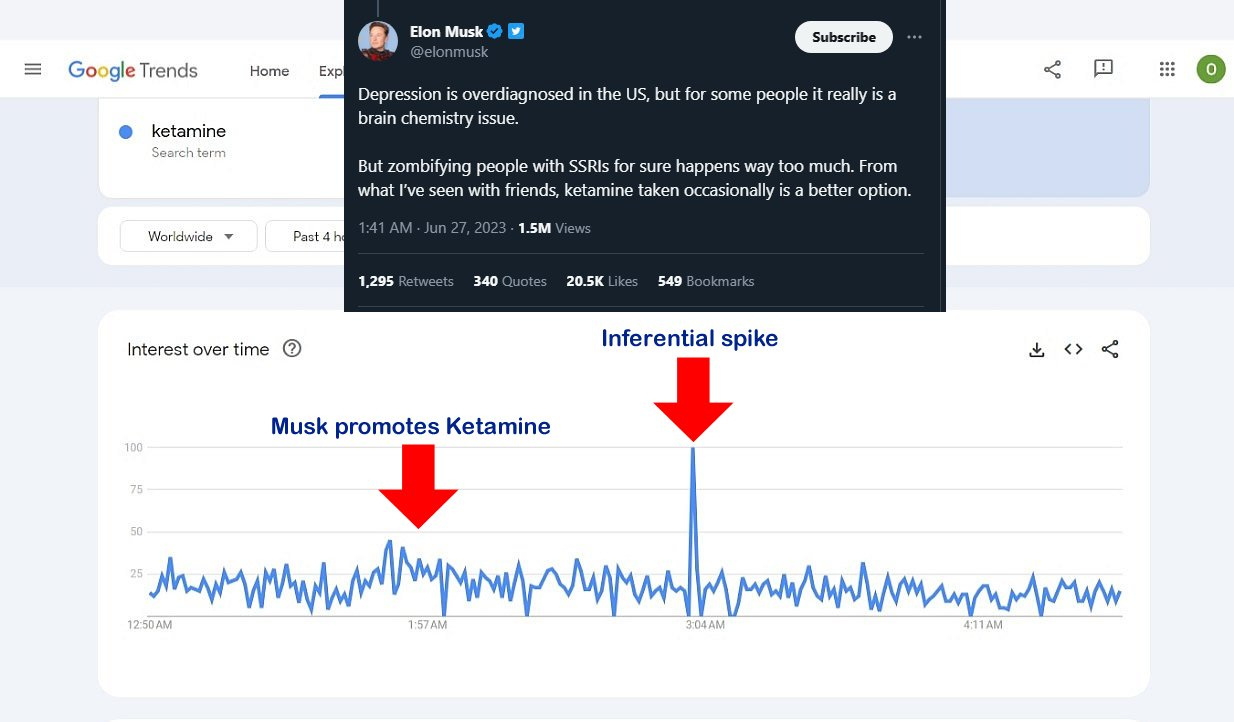Open the green account avatar
The height and width of the screenshot is (722, 1234).
tap(1210, 69)
